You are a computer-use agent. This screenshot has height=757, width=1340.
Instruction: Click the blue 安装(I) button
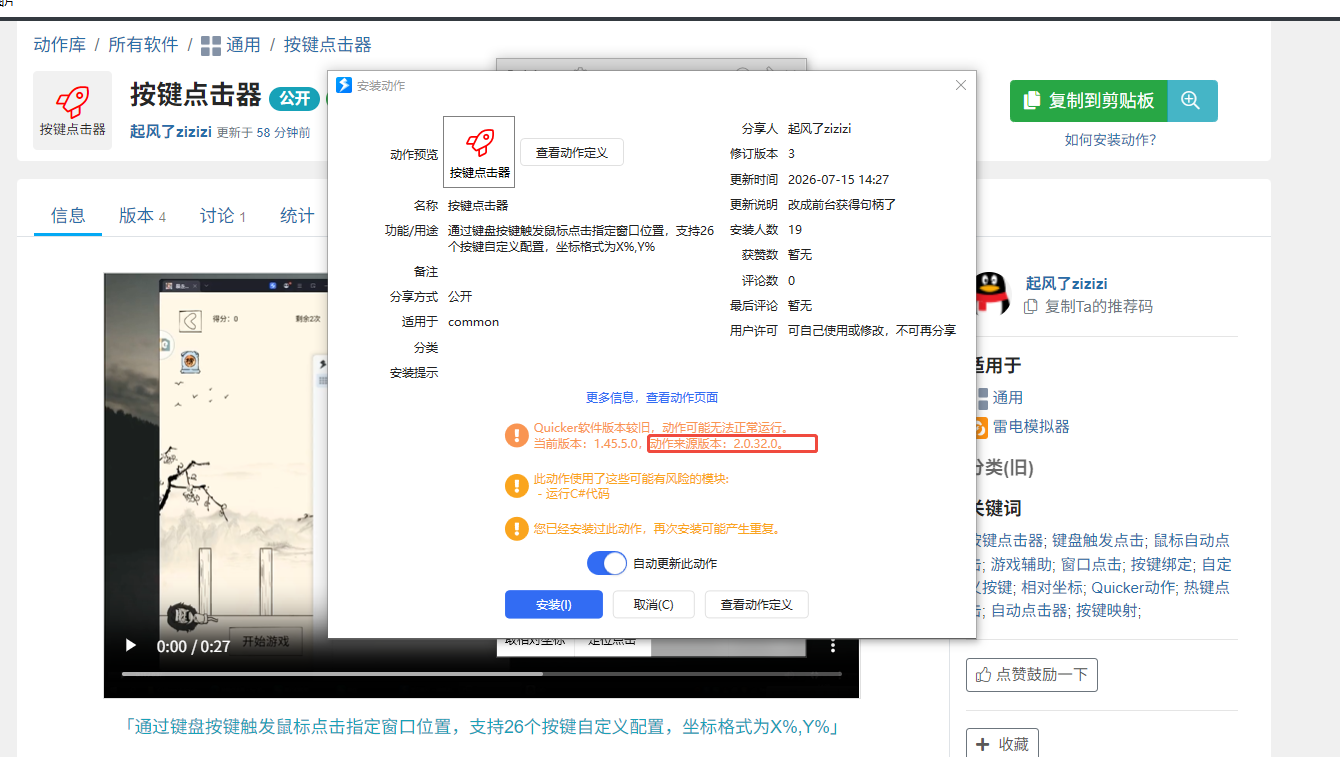pyautogui.click(x=554, y=605)
